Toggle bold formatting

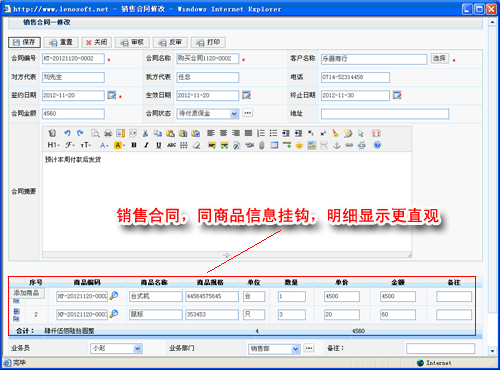pos(134,145)
